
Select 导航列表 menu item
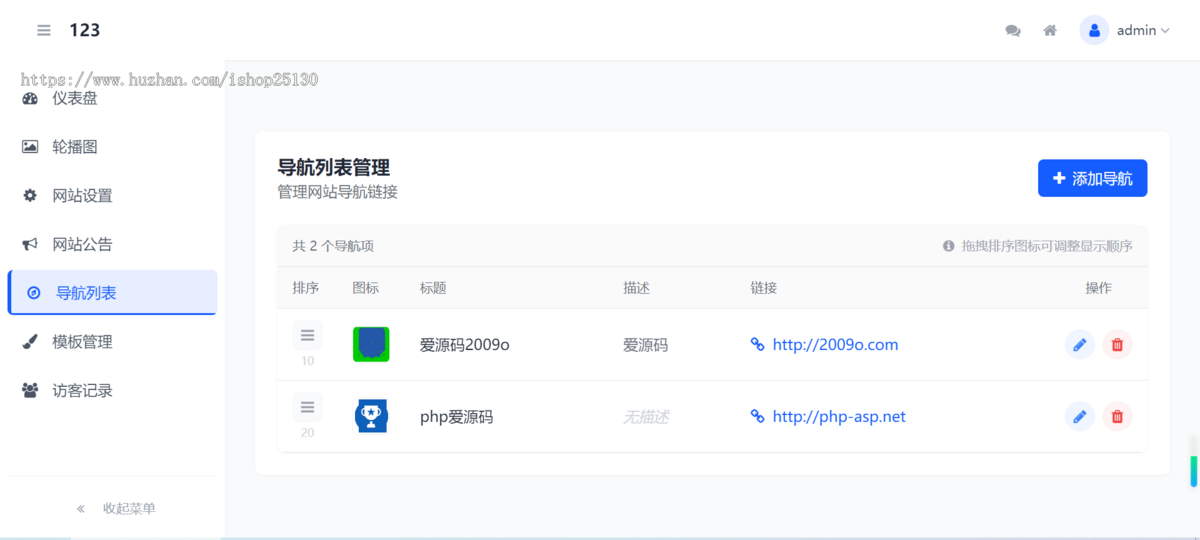point(112,293)
